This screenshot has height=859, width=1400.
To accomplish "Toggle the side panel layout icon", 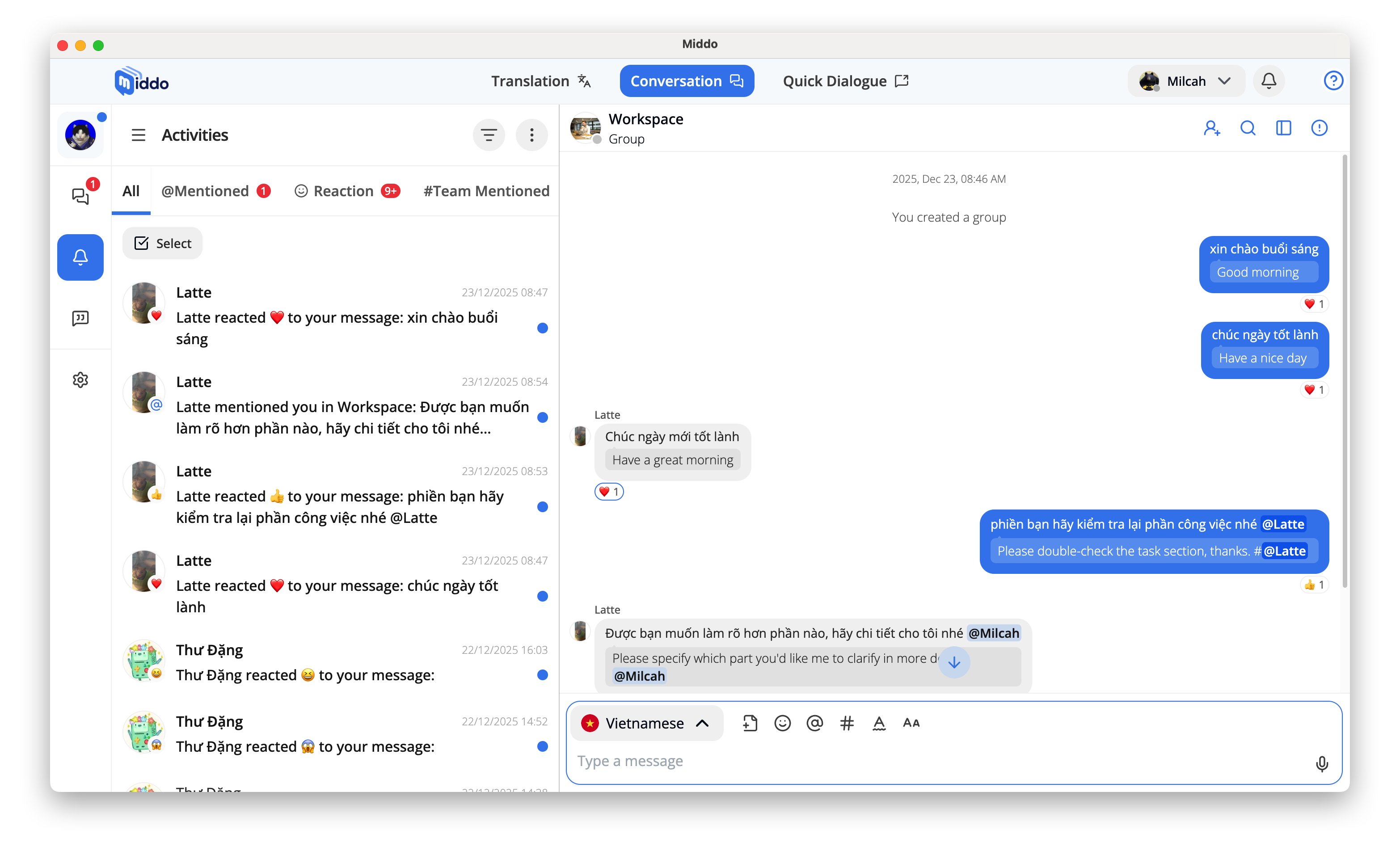I will [x=1283, y=128].
